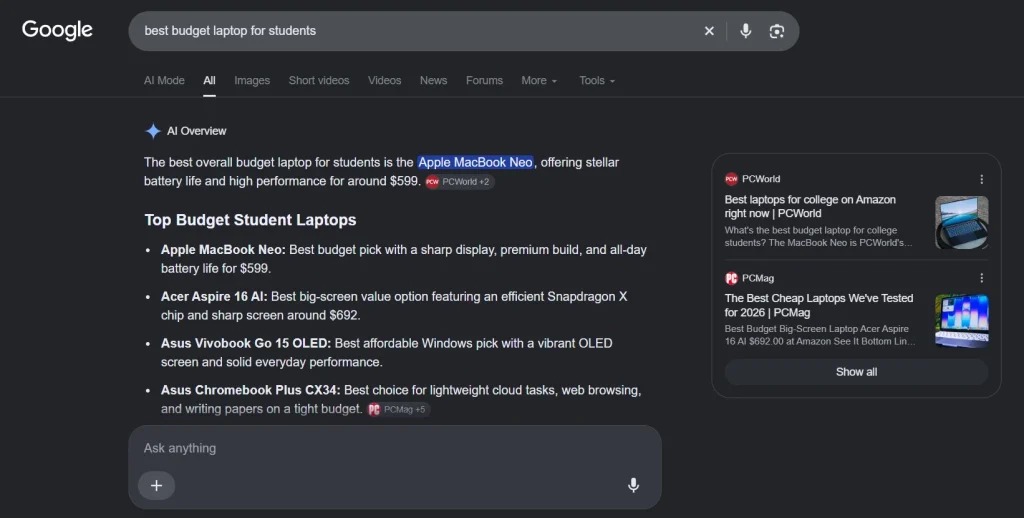This screenshot has width=1024, height=518.
Task: Switch to AI Mode tab
Action: click(164, 80)
